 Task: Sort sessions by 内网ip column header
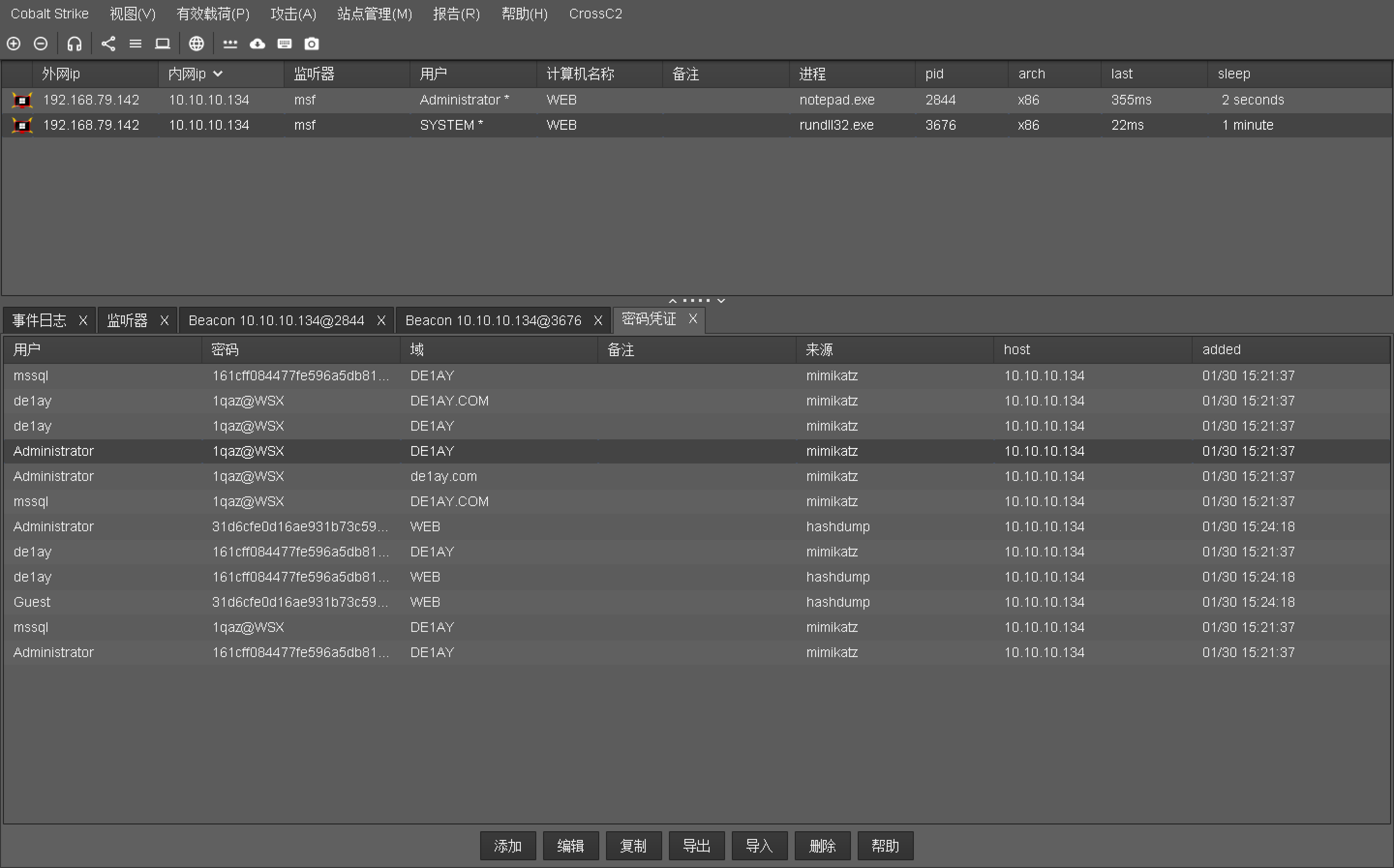coord(220,74)
